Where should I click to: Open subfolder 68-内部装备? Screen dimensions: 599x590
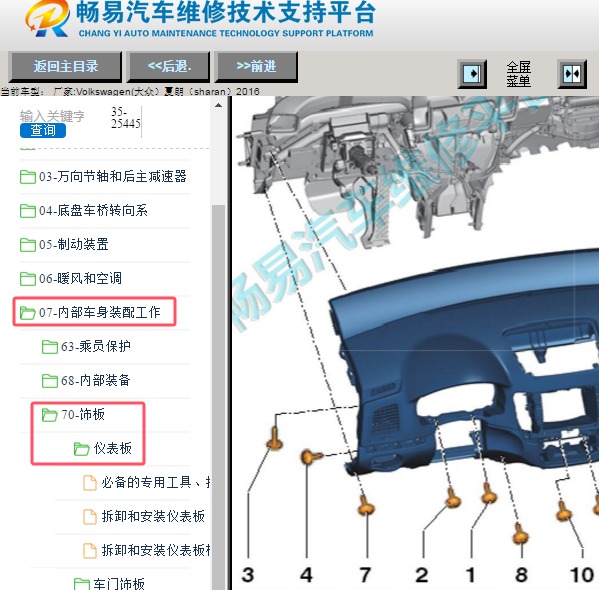click(96, 380)
